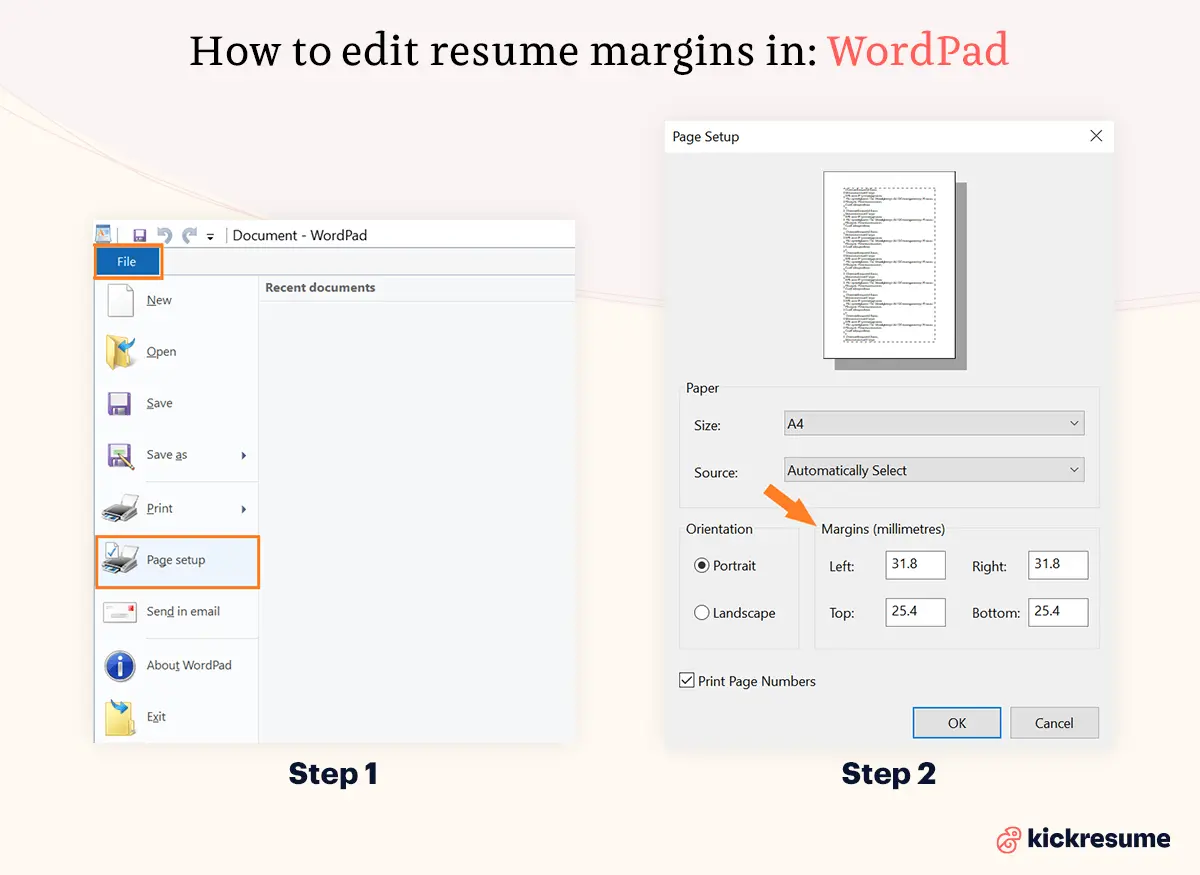This screenshot has height=875, width=1200.
Task: Click the Send in email envelope icon
Action: click(120, 612)
